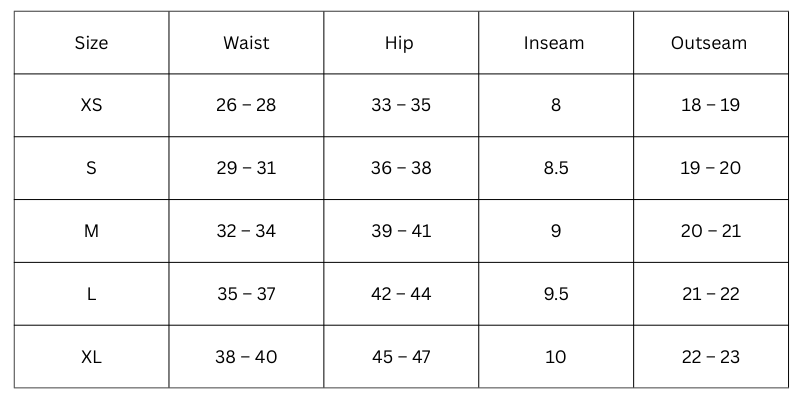Select the hip value 36 – 38
The image size is (800, 400).
click(x=401, y=168)
